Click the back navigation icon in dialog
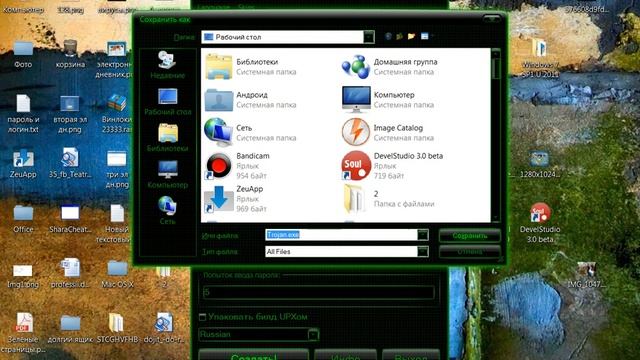 click(x=388, y=36)
